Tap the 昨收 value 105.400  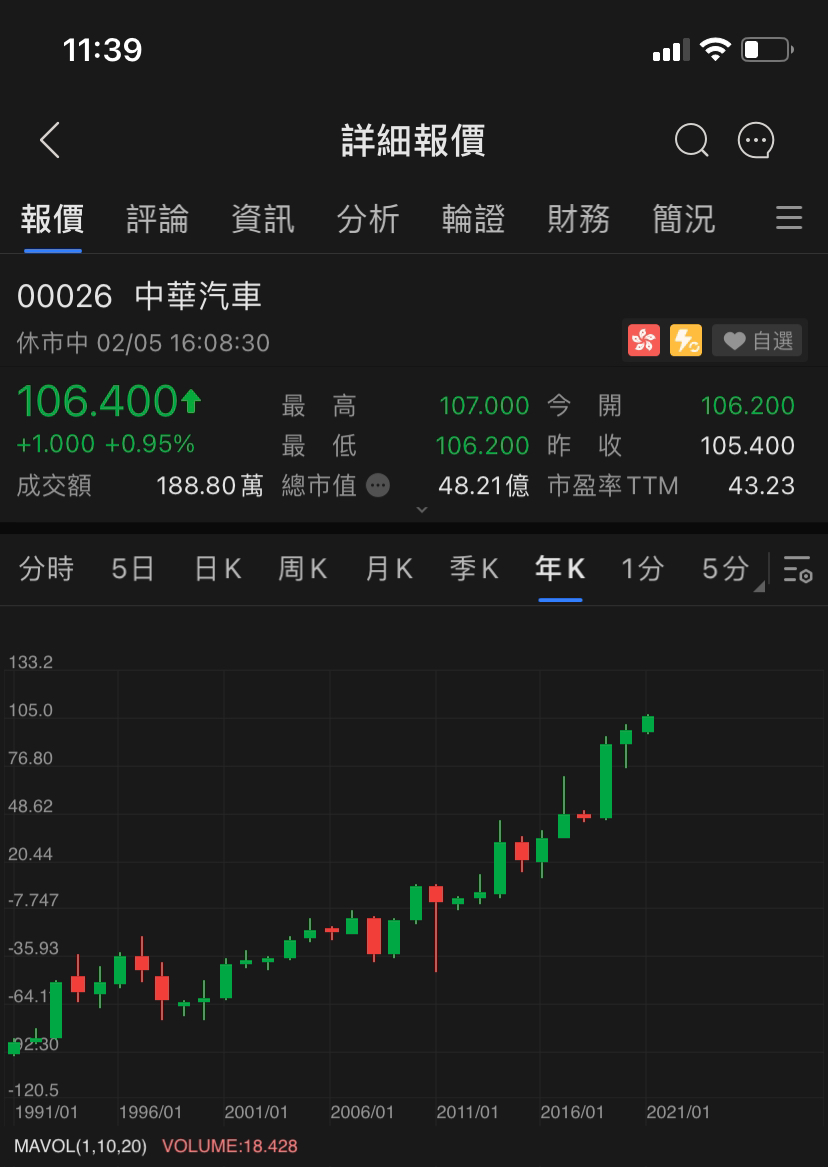point(748,446)
